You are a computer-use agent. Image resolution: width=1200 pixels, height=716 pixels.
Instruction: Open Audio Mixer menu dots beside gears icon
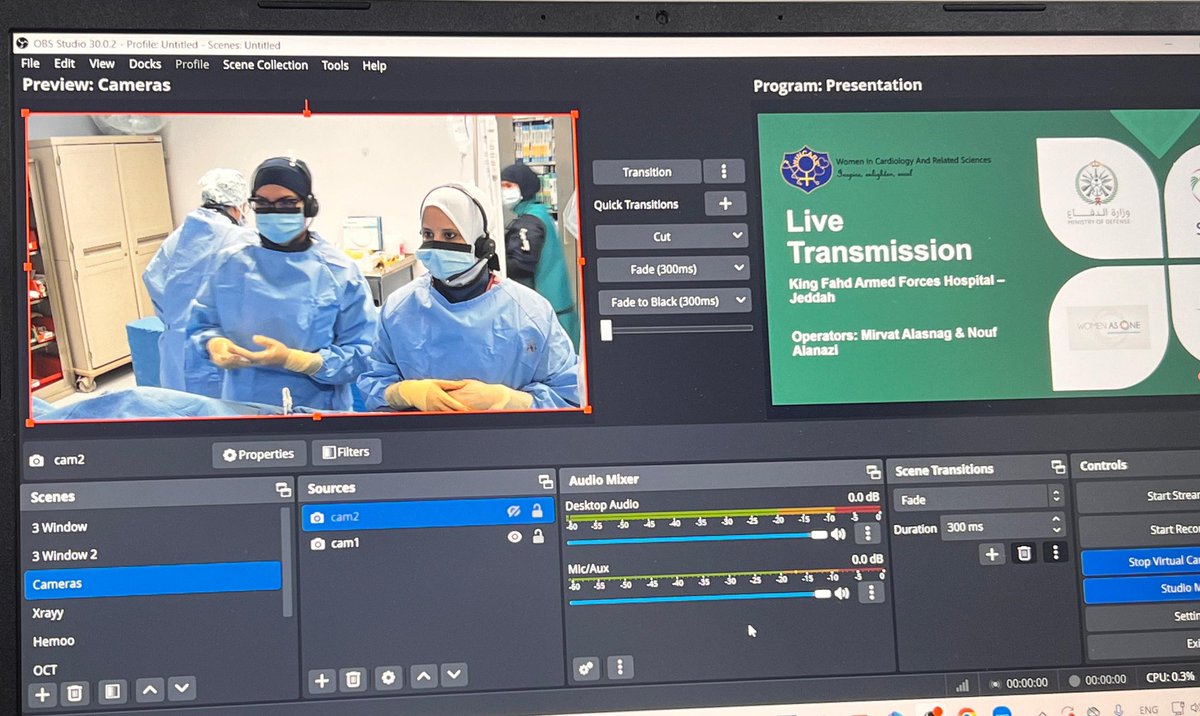tap(621, 667)
